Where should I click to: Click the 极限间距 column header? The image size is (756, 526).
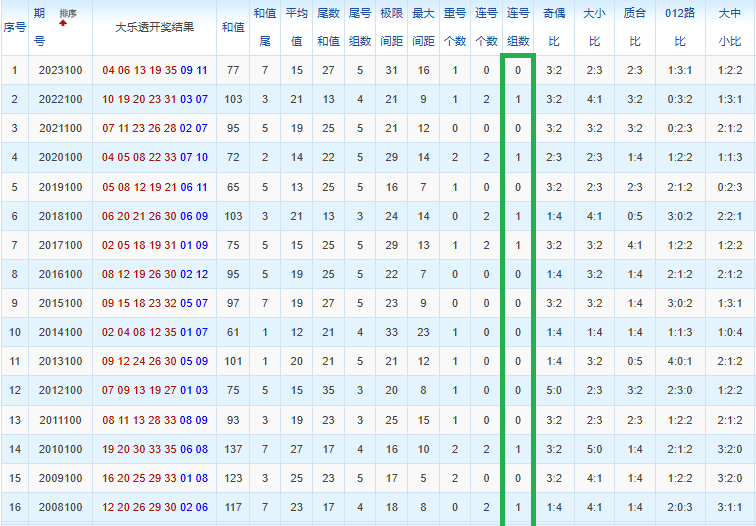coord(392,27)
